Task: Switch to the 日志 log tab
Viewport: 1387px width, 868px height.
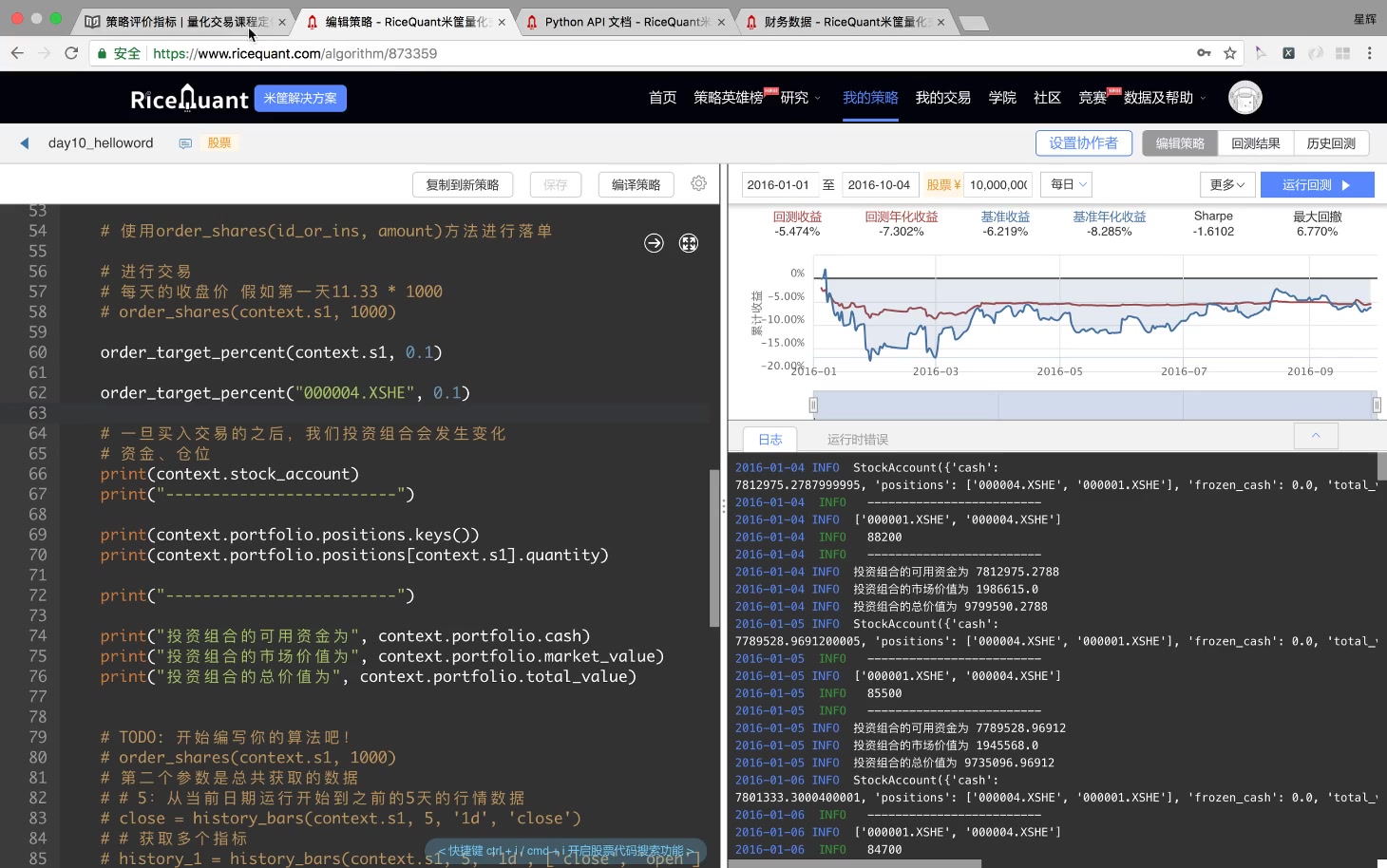Action: tap(770, 439)
